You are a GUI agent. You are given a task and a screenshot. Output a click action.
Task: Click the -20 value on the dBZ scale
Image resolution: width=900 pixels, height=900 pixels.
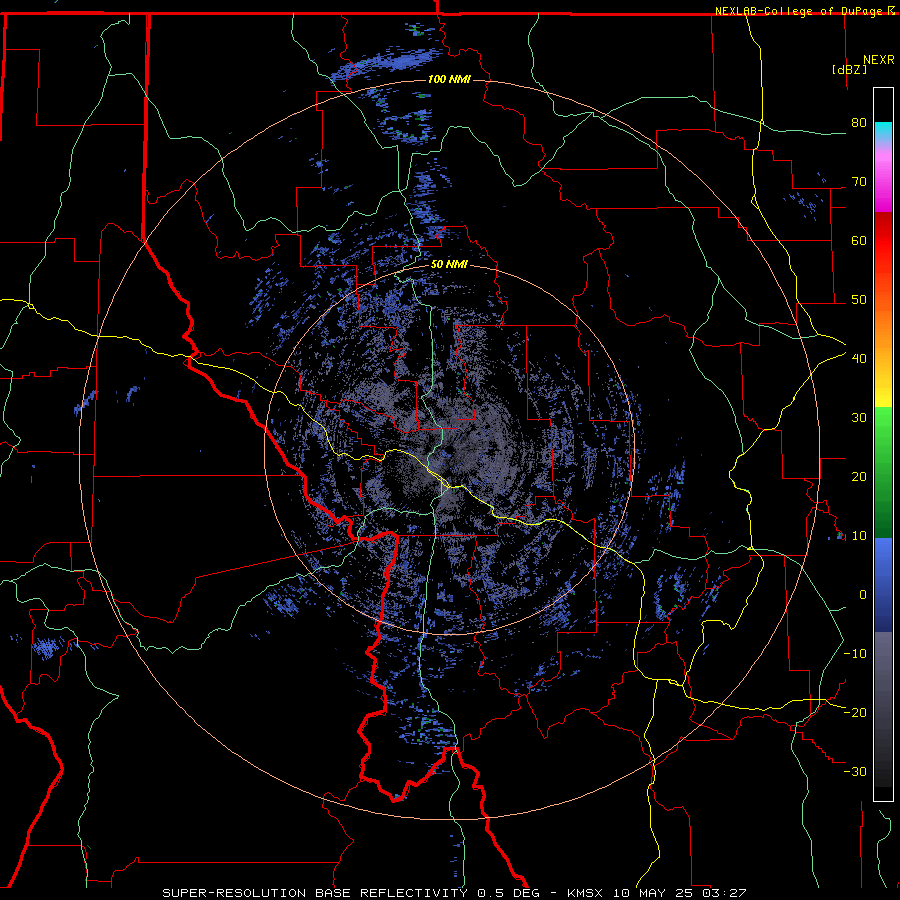855,713
